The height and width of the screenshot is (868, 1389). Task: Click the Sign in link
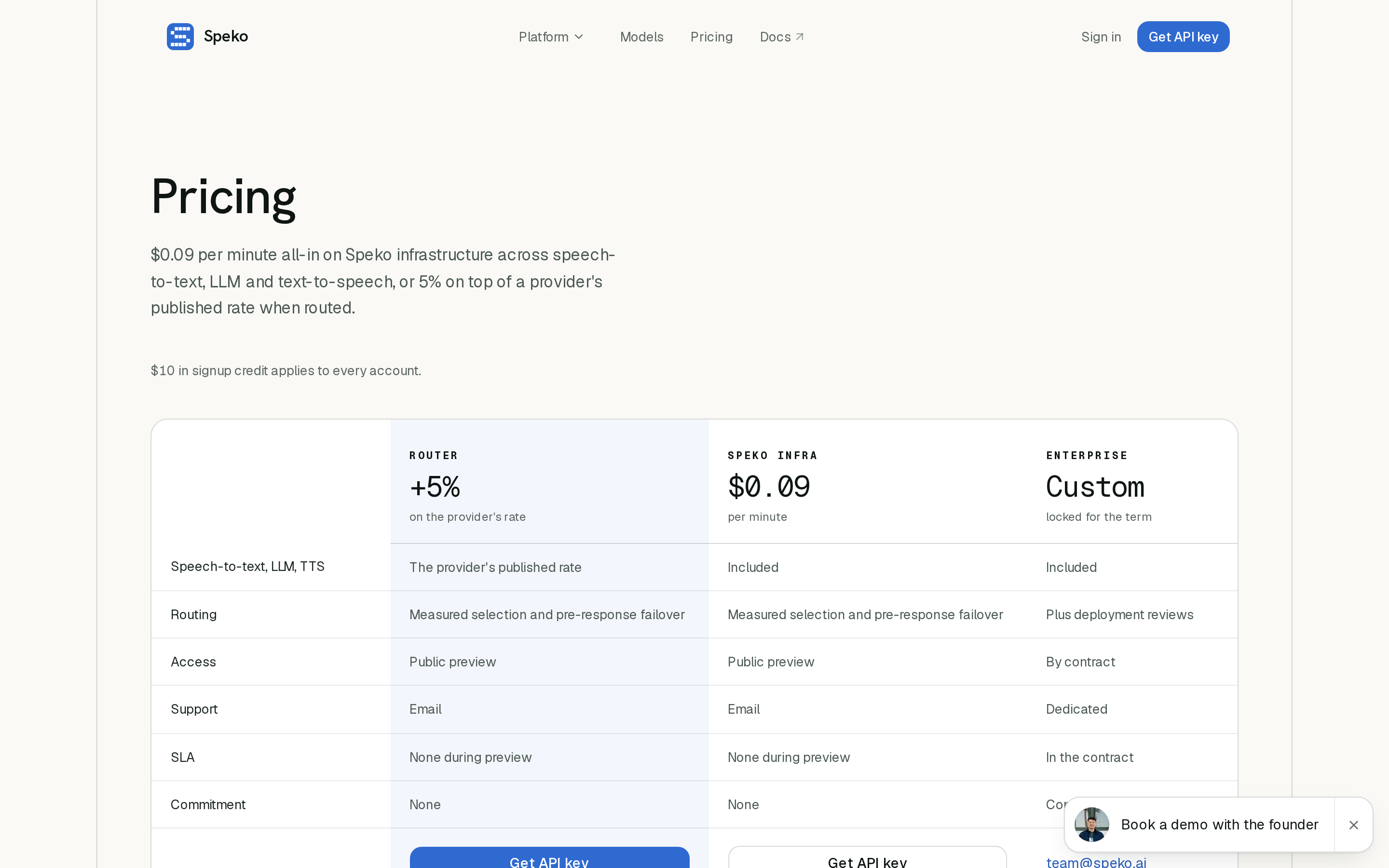coord(1100,37)
